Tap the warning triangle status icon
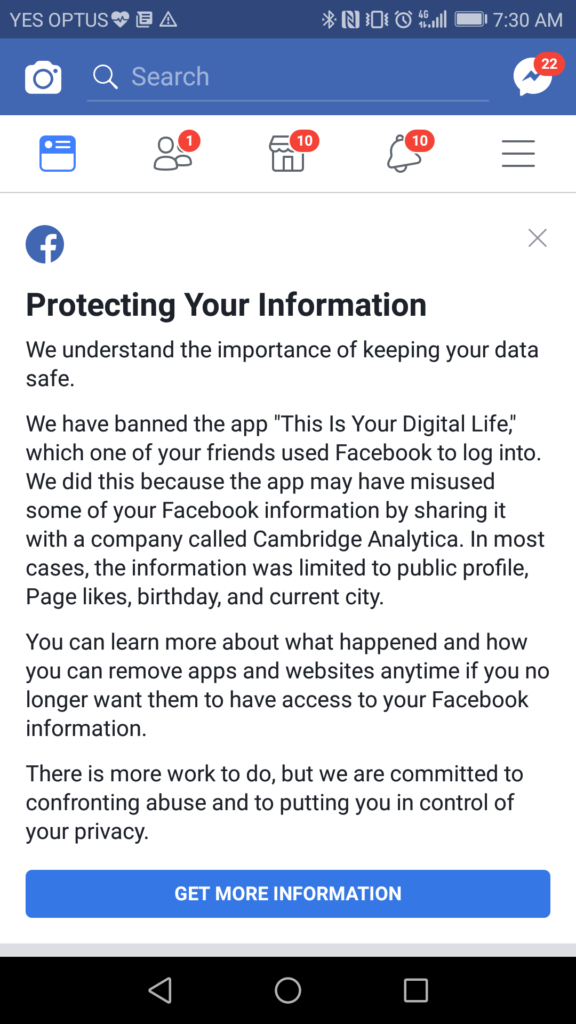Viewport: 576px width, 1024px height. tap(168, 20)
